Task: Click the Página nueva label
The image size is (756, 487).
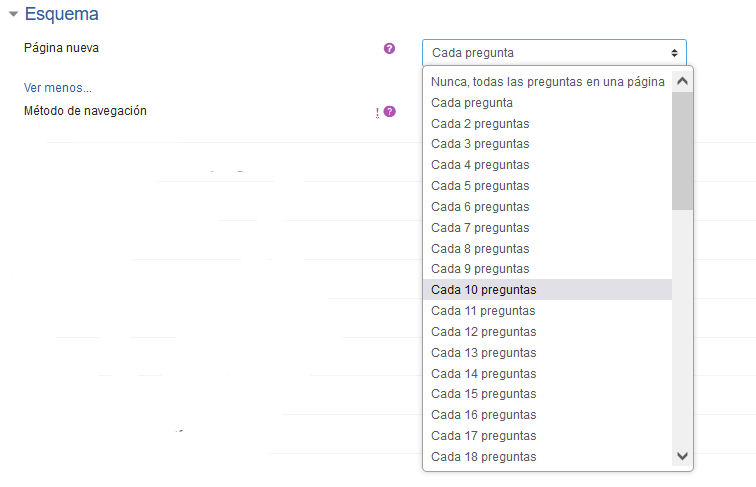Action: [61, 48]
